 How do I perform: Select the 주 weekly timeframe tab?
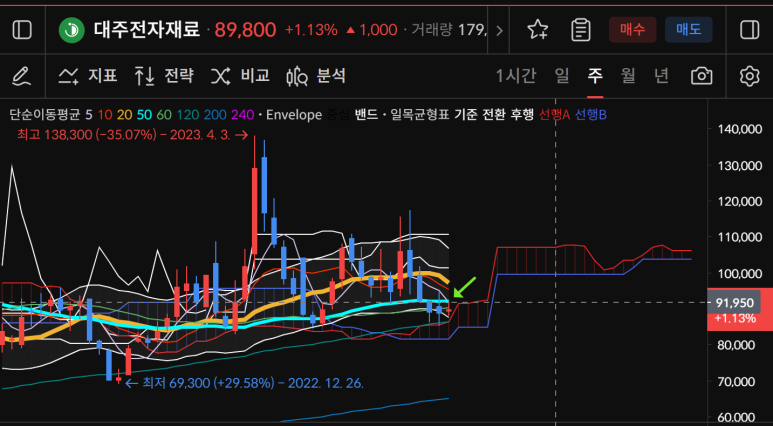[595, 76]
